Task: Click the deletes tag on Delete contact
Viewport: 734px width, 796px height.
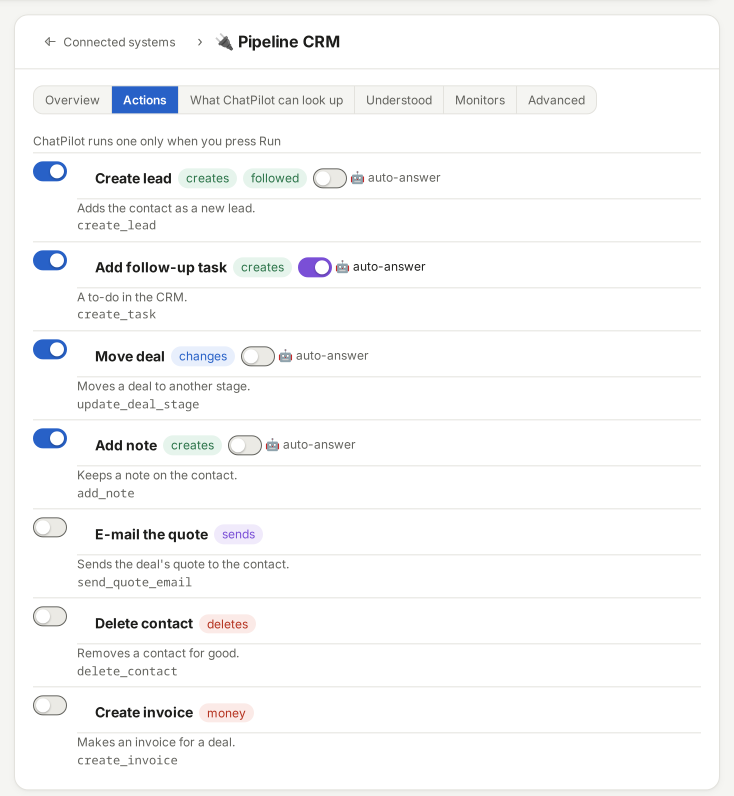Action: point(227,623)
